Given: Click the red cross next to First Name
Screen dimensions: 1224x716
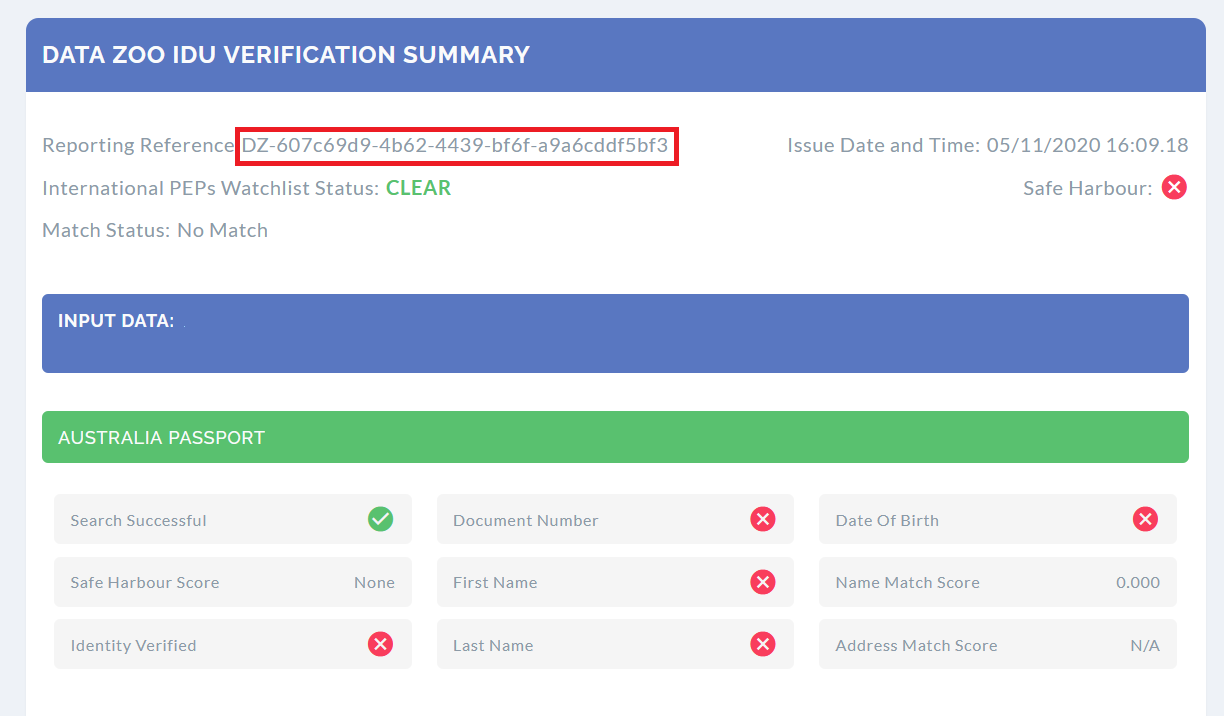Looking at the screenshot, I should click(763, 582).
